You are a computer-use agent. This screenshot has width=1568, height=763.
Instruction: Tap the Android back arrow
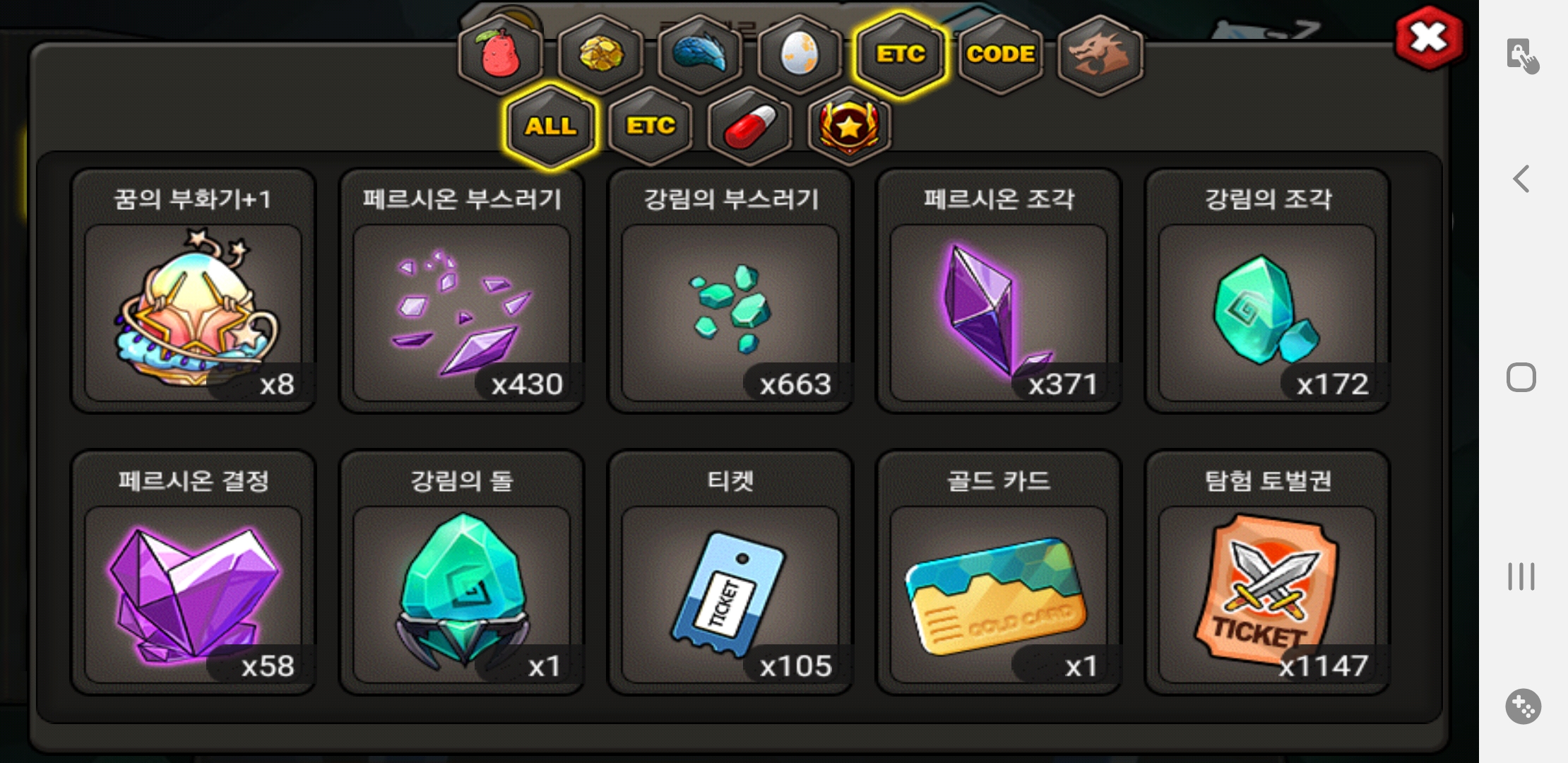[x=1521, y=179]
